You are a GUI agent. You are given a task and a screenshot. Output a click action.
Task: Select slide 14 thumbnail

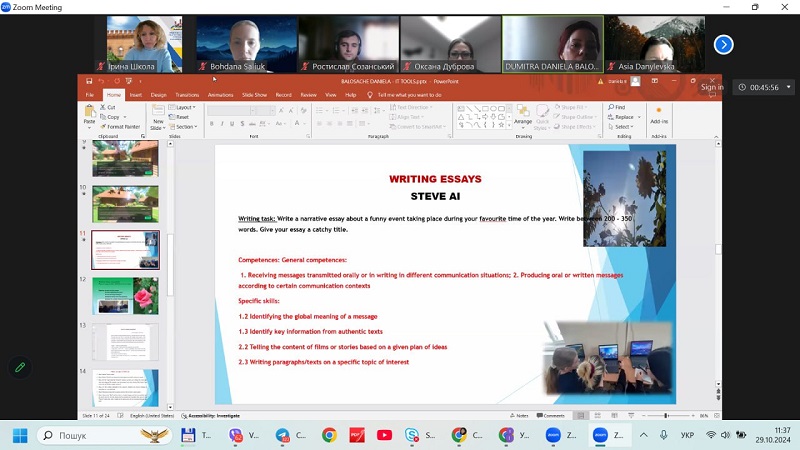tap(126, 388)
